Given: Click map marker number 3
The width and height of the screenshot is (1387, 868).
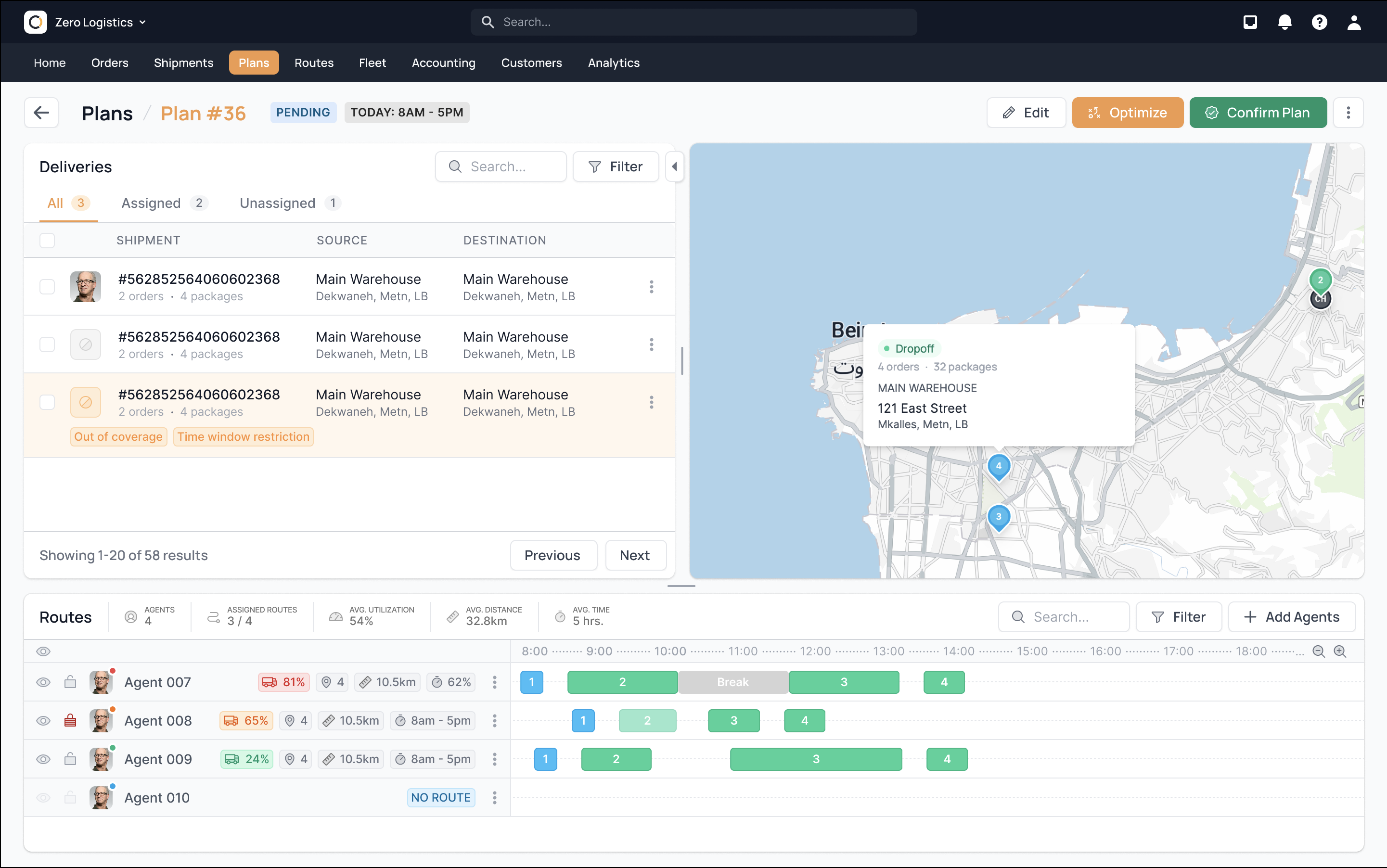Looking at the screenshot, I should (998, 517).
